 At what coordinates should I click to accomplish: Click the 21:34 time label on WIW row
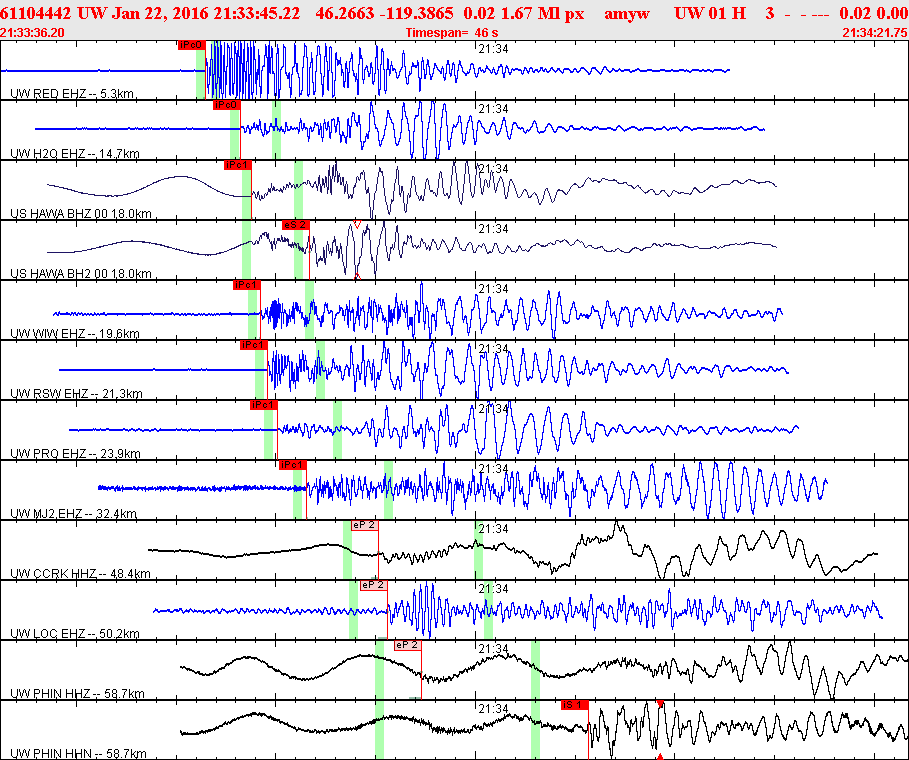pos(493,289)
